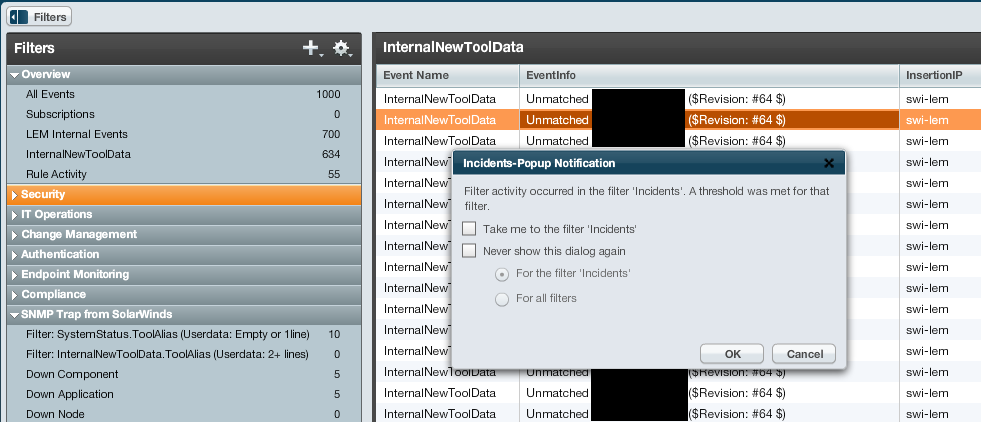Dismiss the popup with the Cancel button

(804, 354)
